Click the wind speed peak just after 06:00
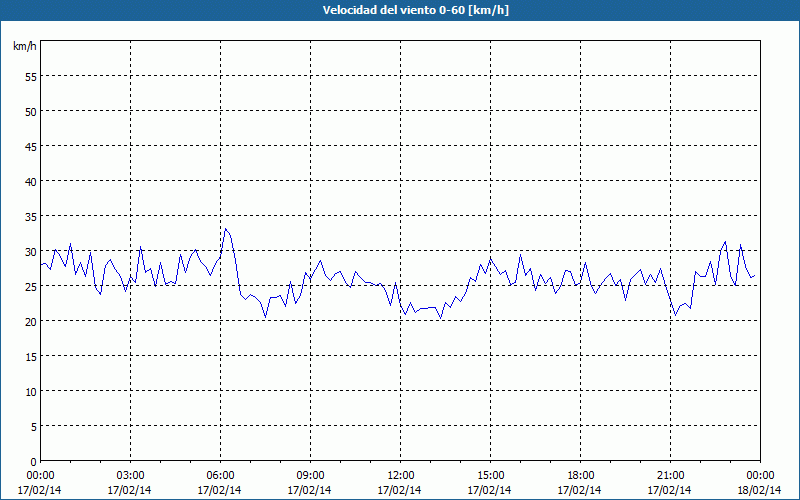The width and height of the screenshot is (800, 500). coord(226,229)
